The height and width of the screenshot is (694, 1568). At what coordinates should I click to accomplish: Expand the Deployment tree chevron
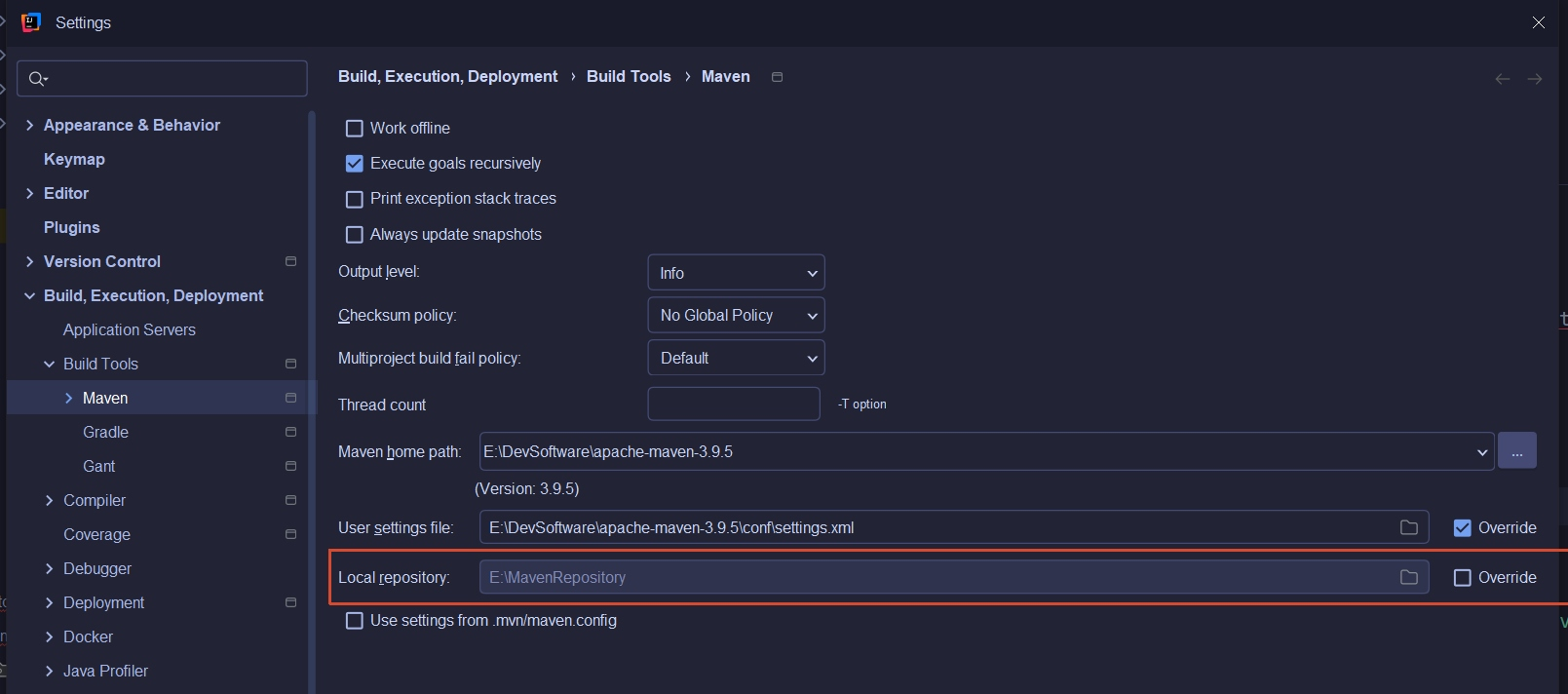click(x=49, y=602)
